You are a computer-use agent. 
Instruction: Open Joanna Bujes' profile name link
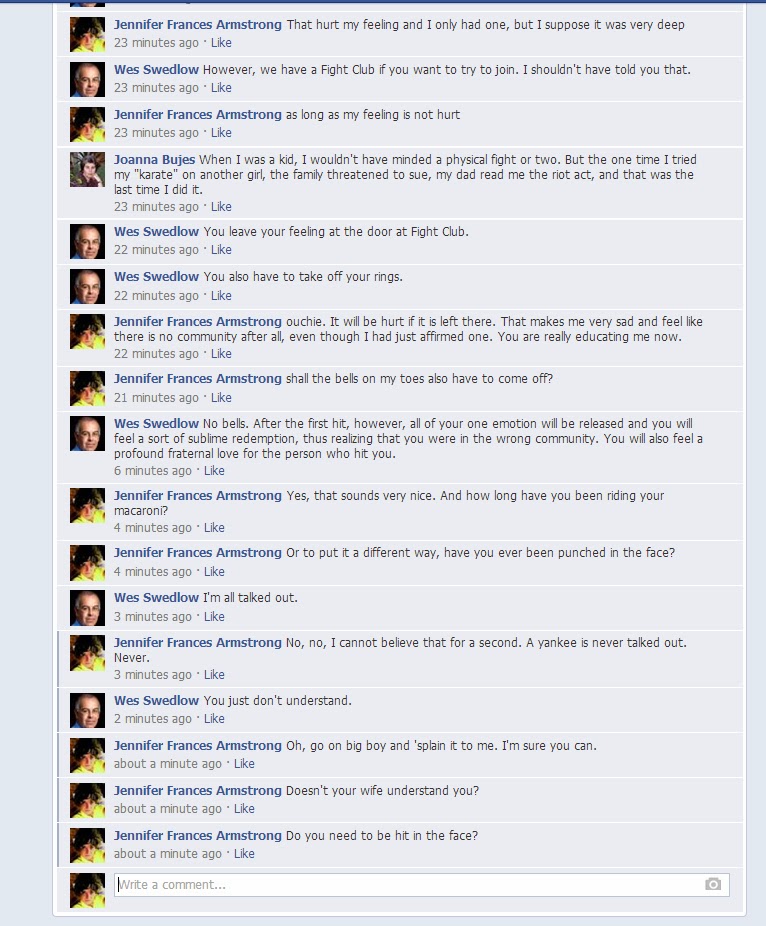154,159
